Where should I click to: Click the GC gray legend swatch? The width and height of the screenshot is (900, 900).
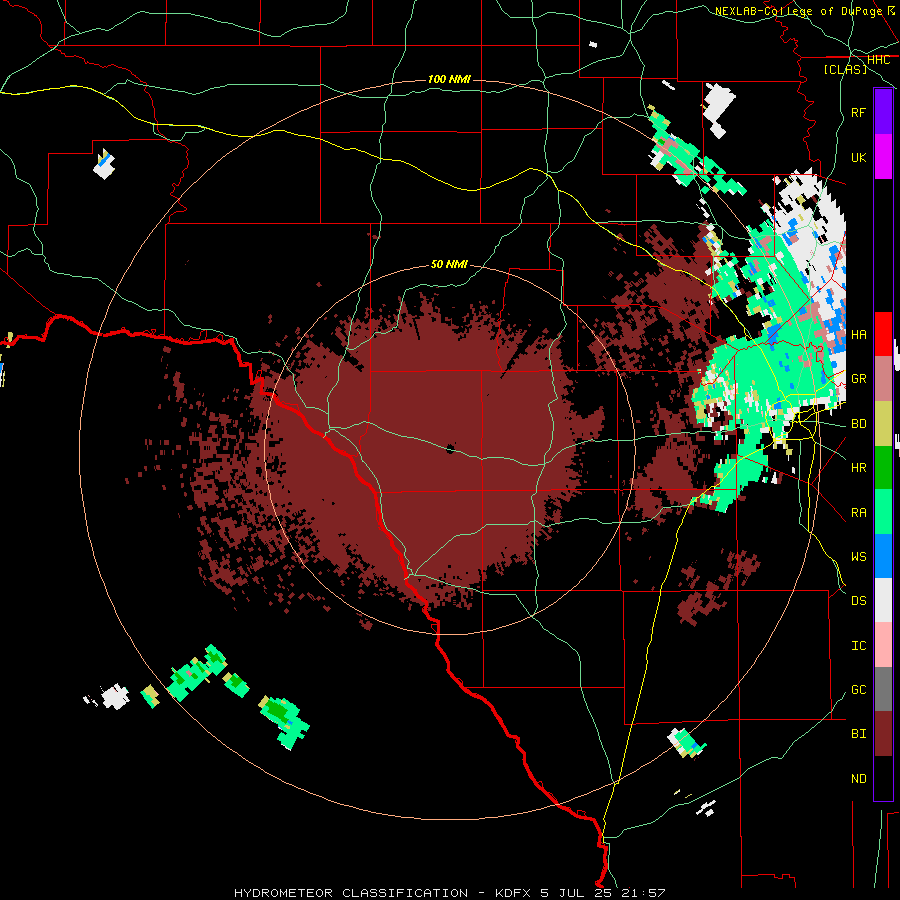883,689
